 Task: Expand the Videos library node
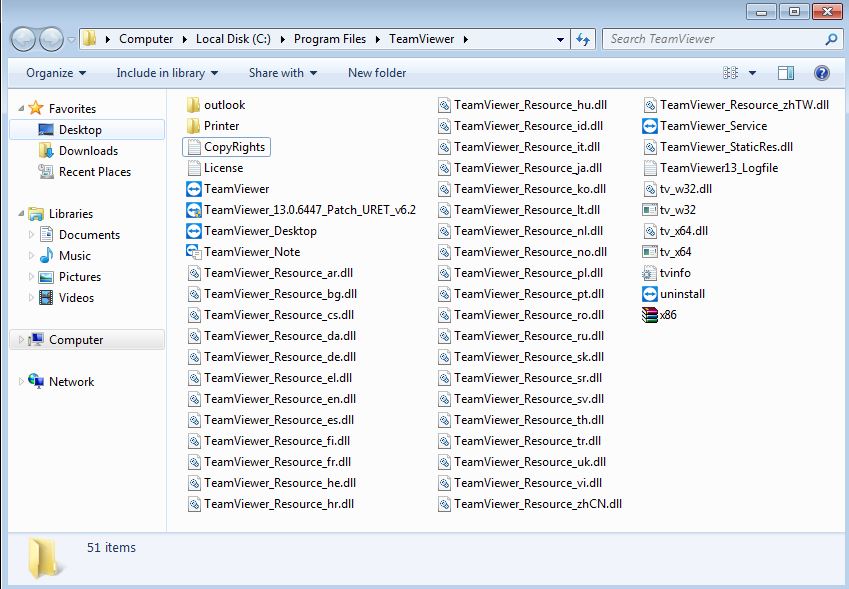(x=31, y=297)
